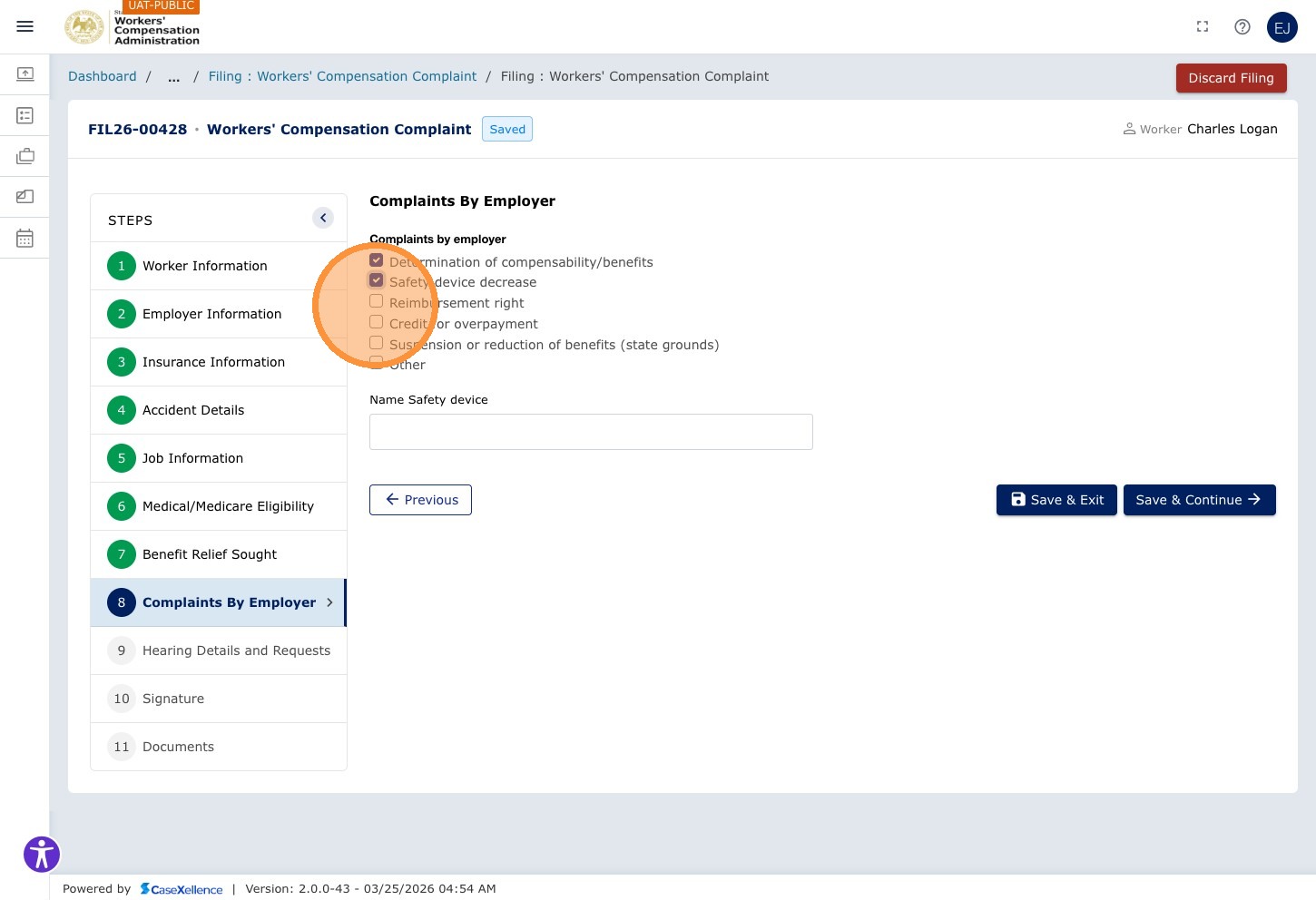
Task: Open the checklist icon in left sidebar
Action: pyautogui.click(x=25, y=115)
